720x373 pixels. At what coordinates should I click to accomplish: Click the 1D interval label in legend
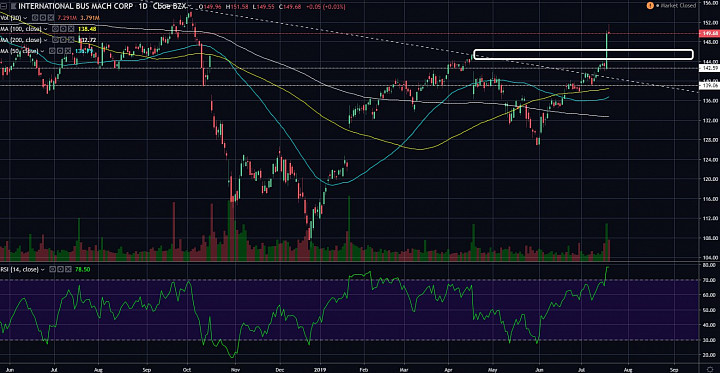coord(143,6)
